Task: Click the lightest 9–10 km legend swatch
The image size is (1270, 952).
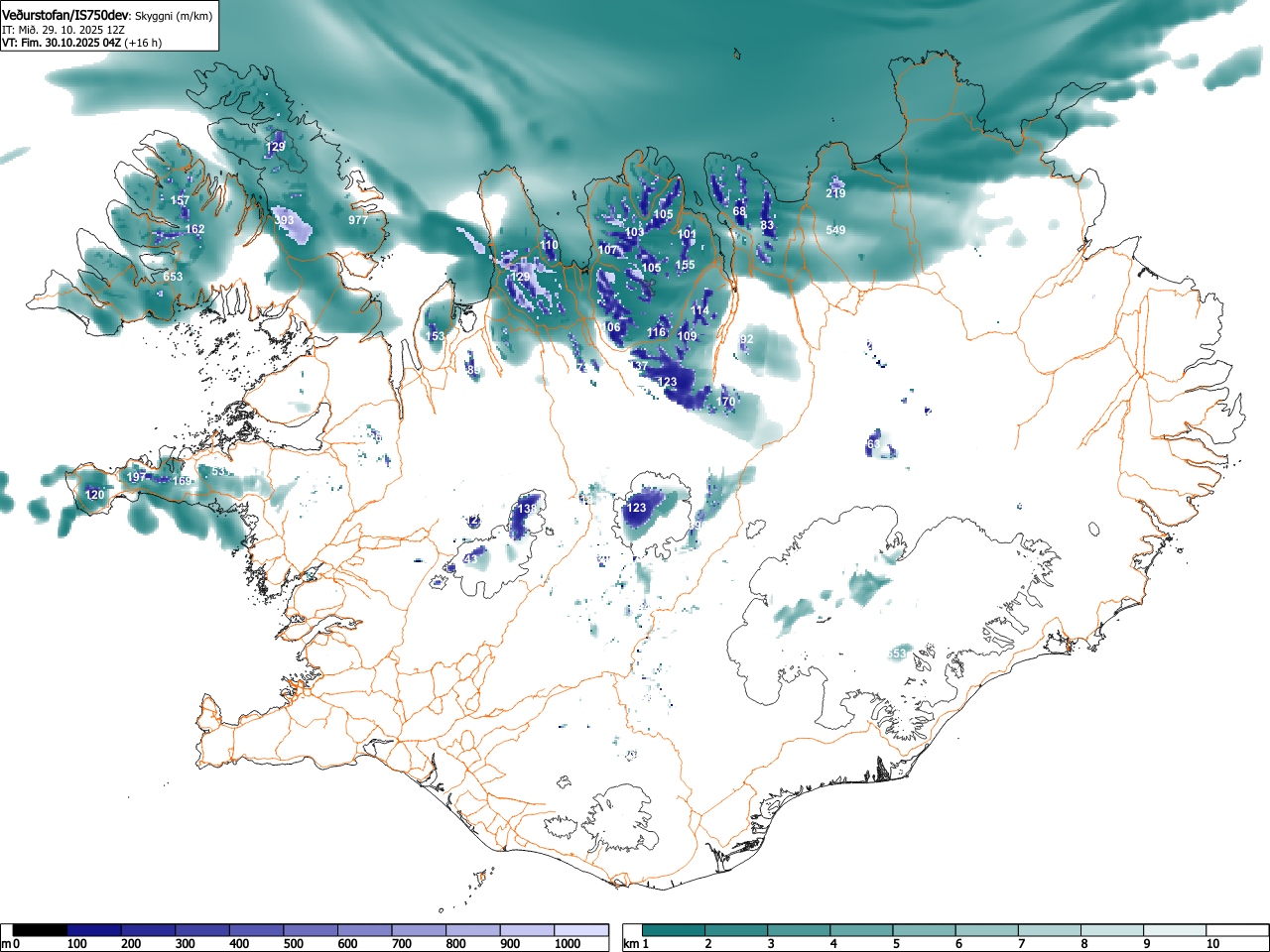Action: click(x=1177, y=930)
